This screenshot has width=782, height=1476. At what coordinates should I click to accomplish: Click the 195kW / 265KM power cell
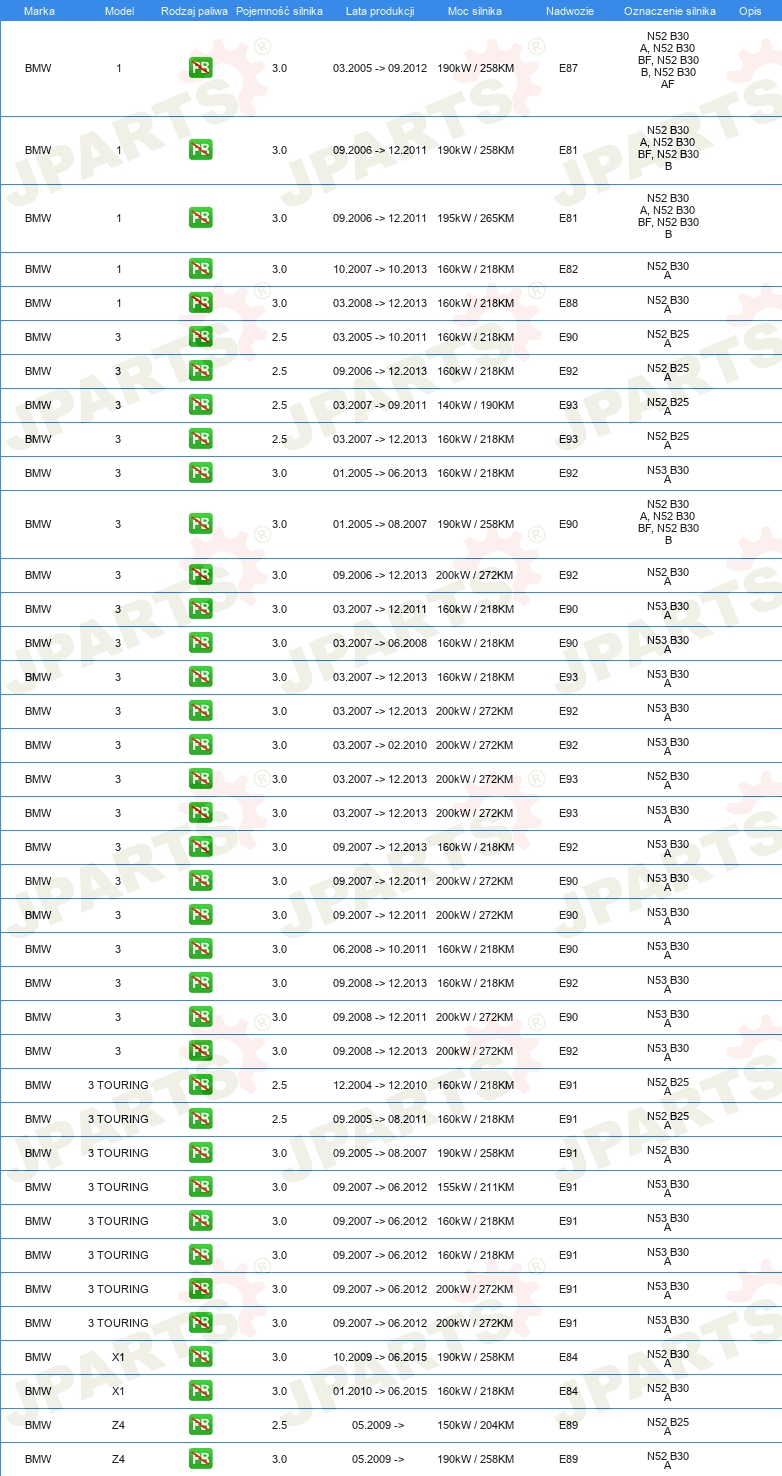(475, 218)
